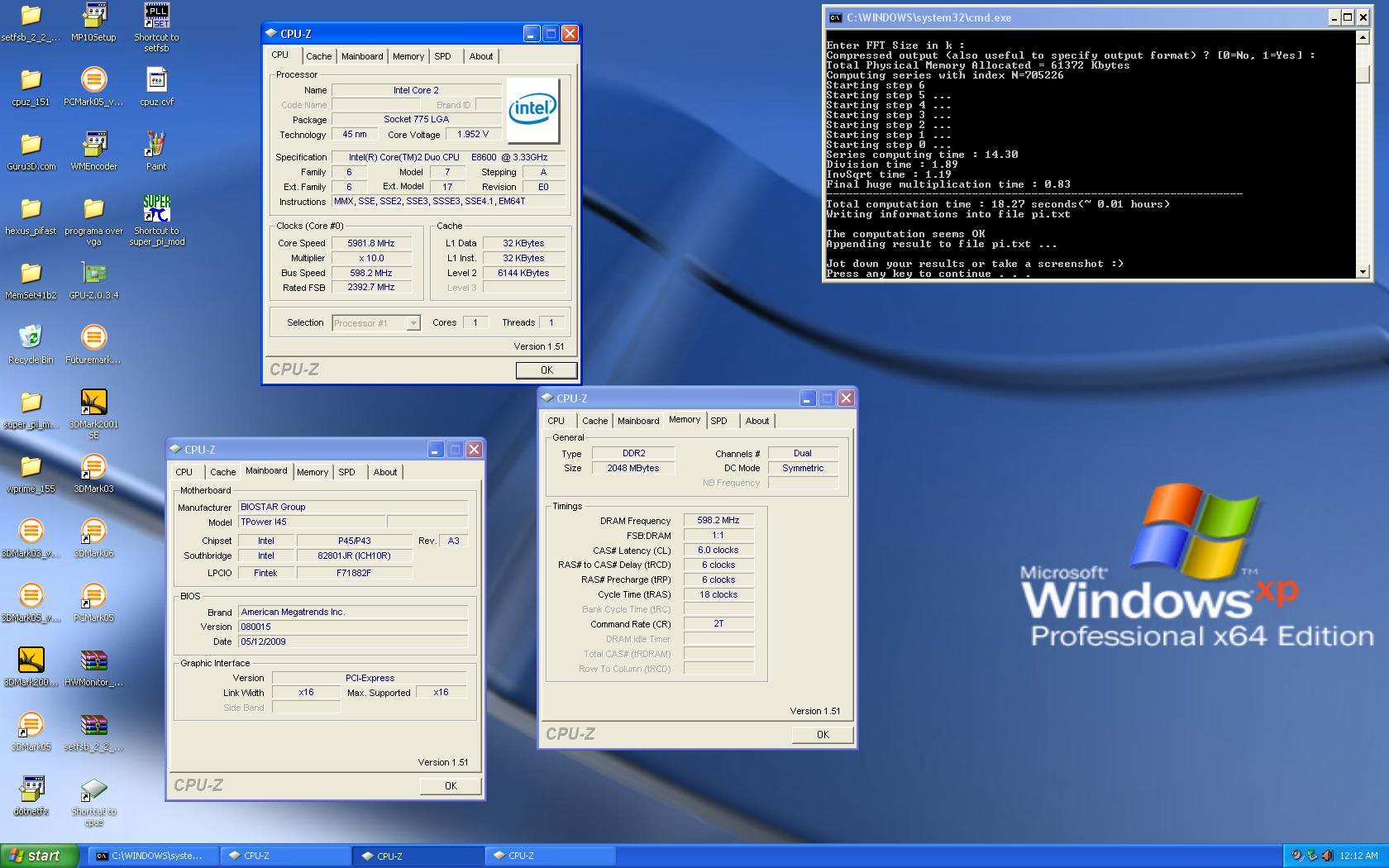The height and width of the screenshot is (868, 1389).
Task: Click the volume tray icon
Action: coord(1327,856)
